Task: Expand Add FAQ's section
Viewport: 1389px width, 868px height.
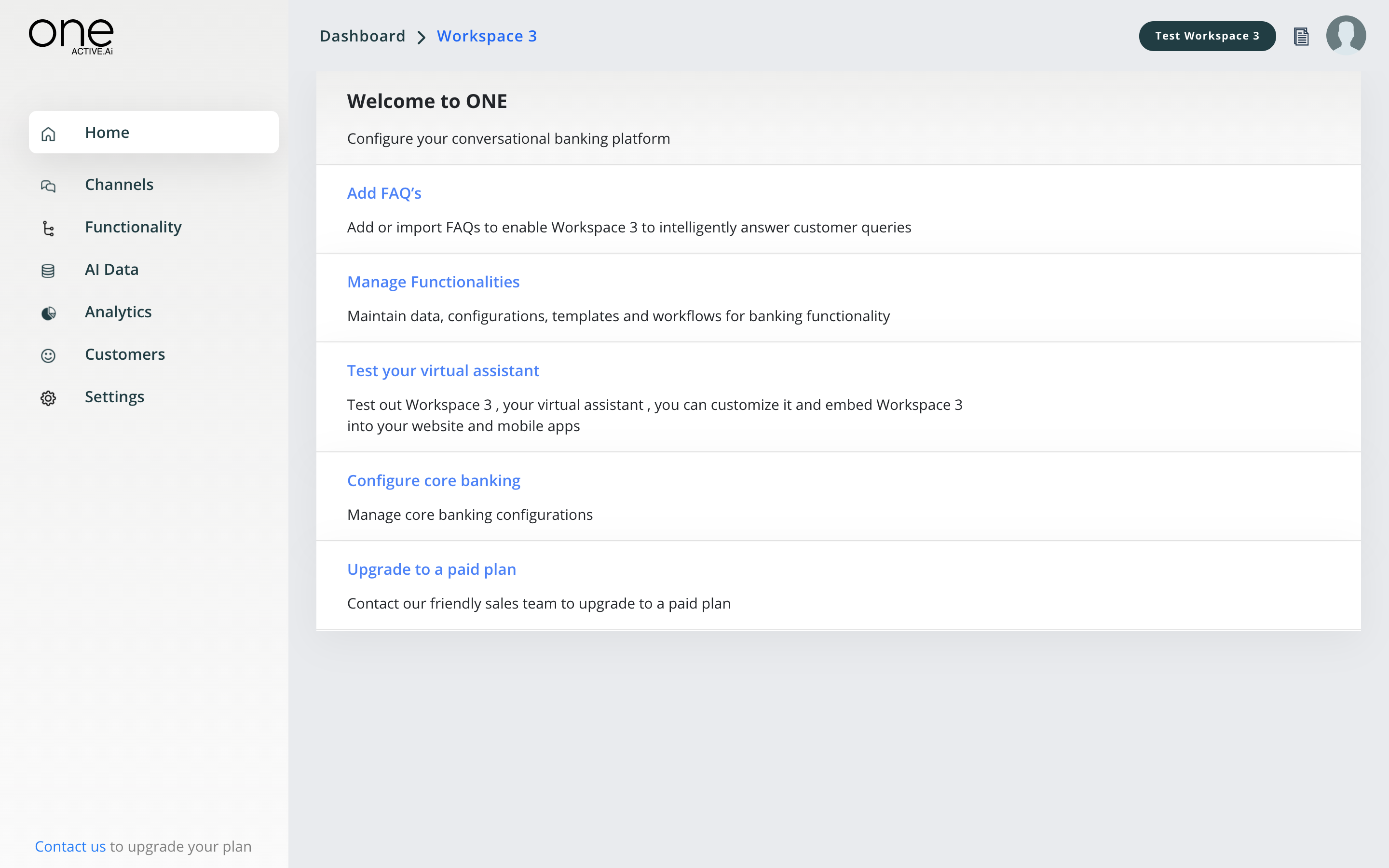Action: point(384,192)
